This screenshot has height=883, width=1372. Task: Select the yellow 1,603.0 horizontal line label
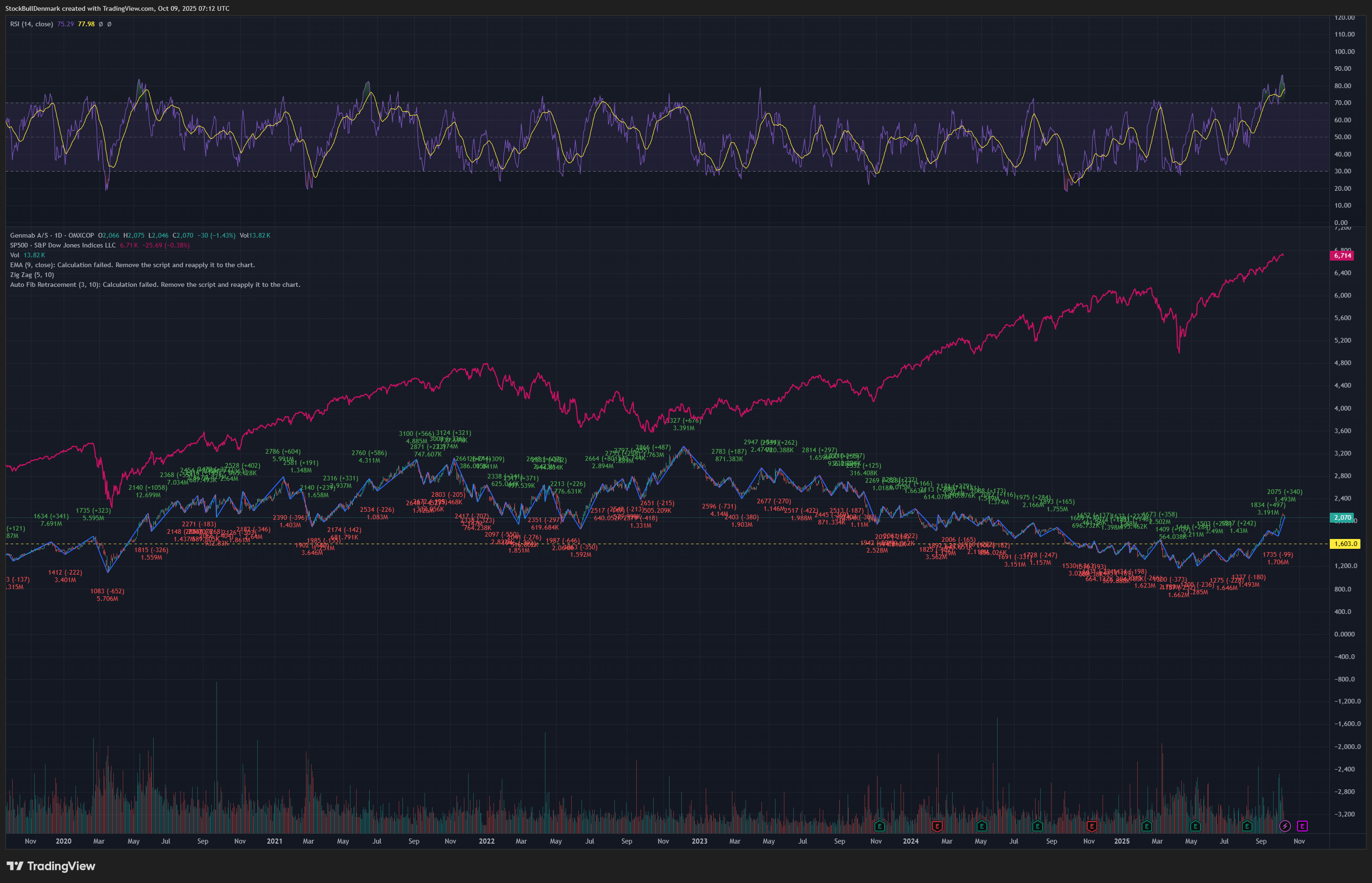1345,544
